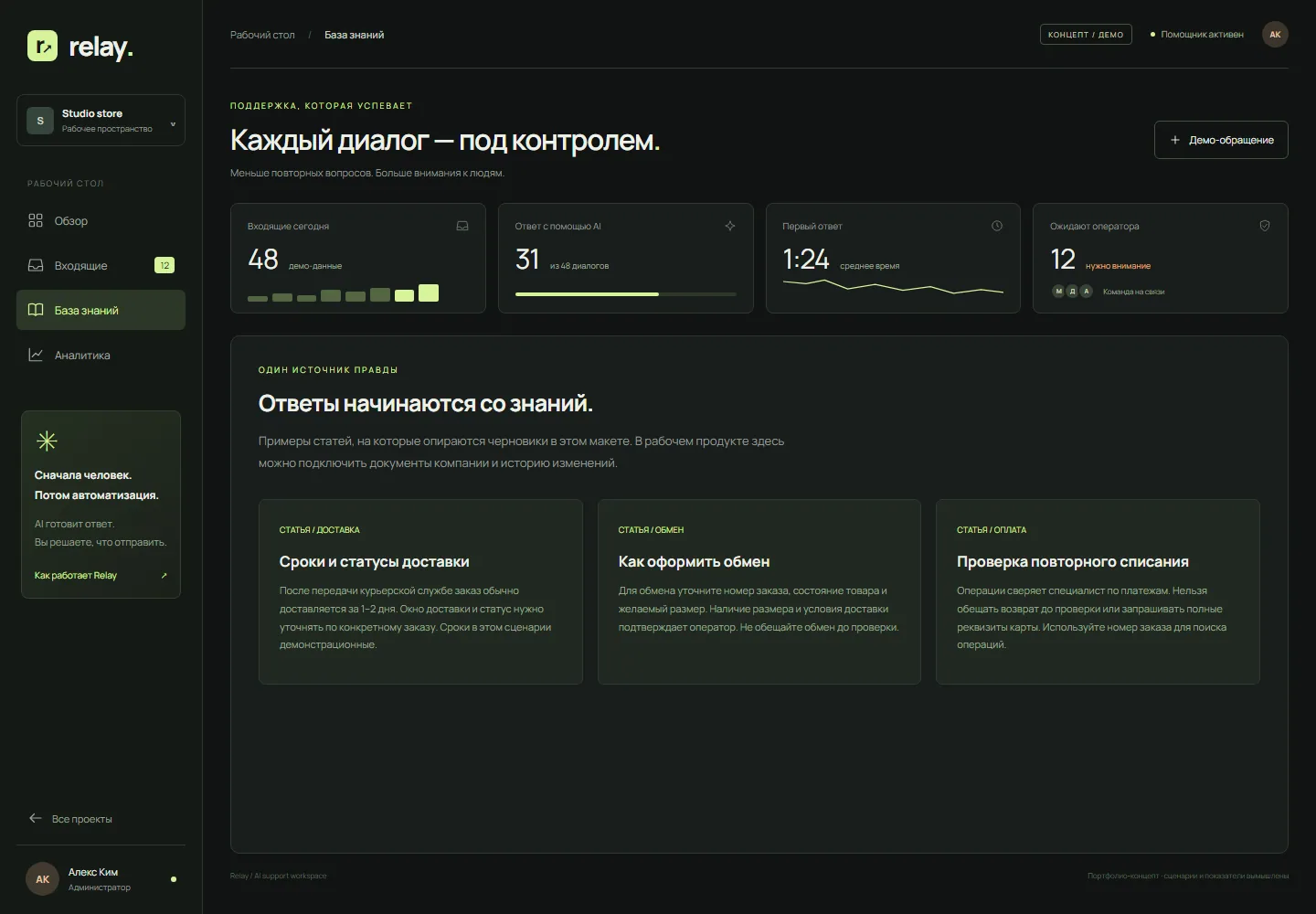Create a new Демо-обращение
Screen dimensions: 1316x914
pyautogui.click(x=1221, y=140)
